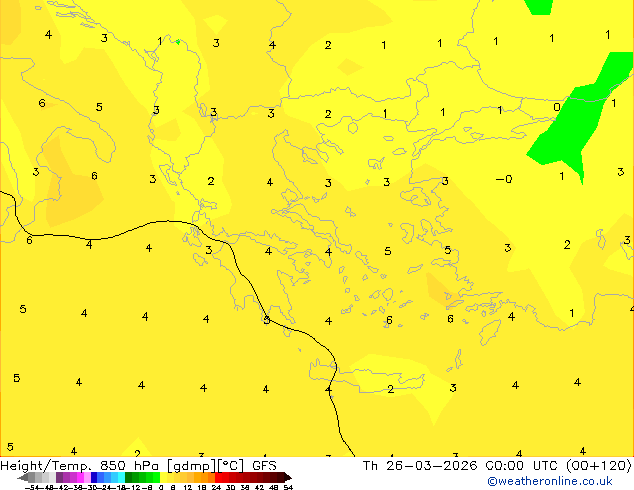Click the 'Th 26-03-2026 00:00 UTC' timestamp

pyautogui.click(x=461, y=466)
